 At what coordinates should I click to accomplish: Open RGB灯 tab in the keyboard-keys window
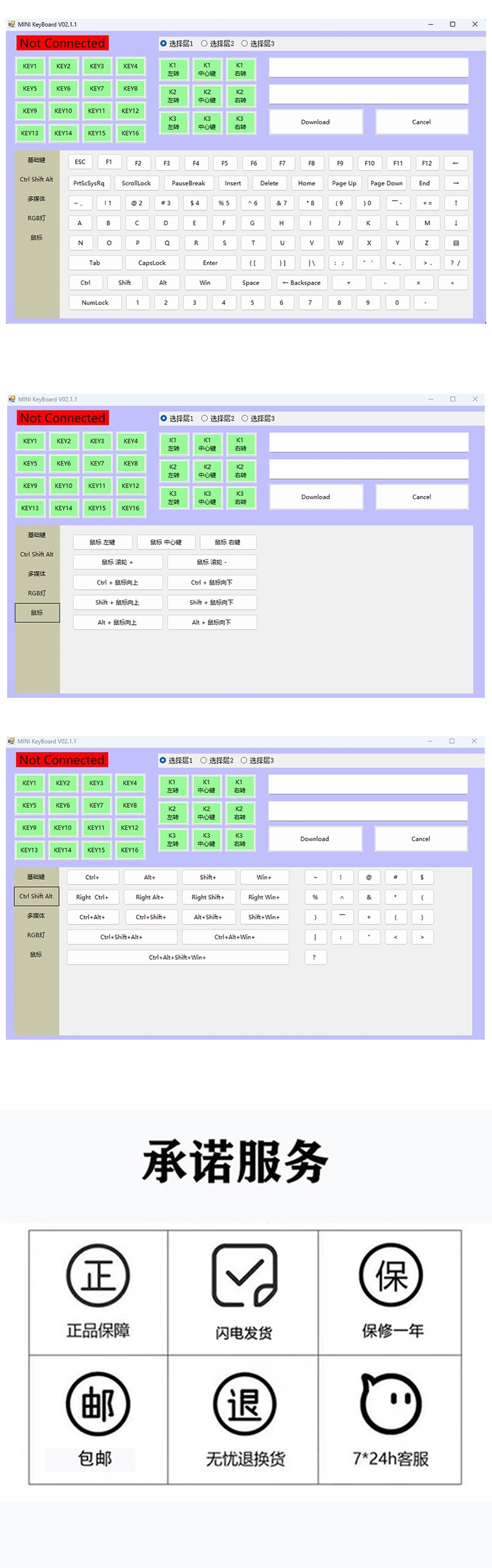coord(36,218)
